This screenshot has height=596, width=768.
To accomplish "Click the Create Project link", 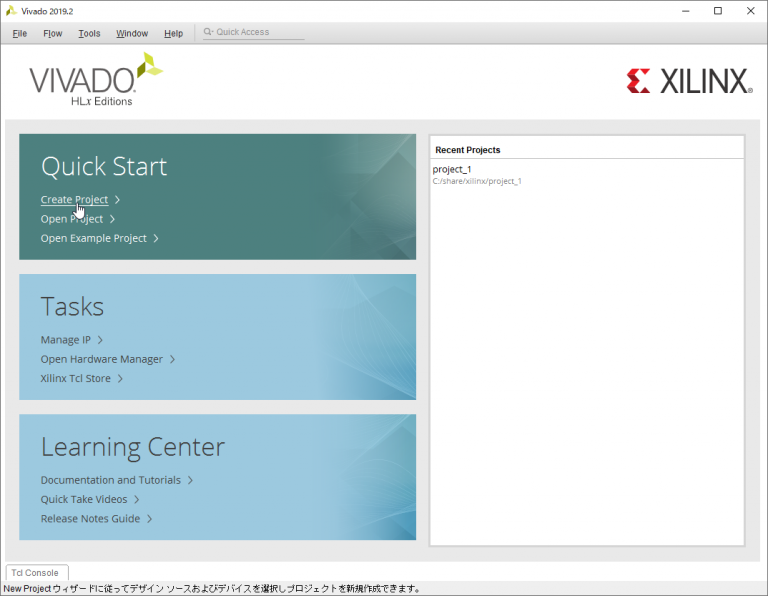I will (74, 200).
